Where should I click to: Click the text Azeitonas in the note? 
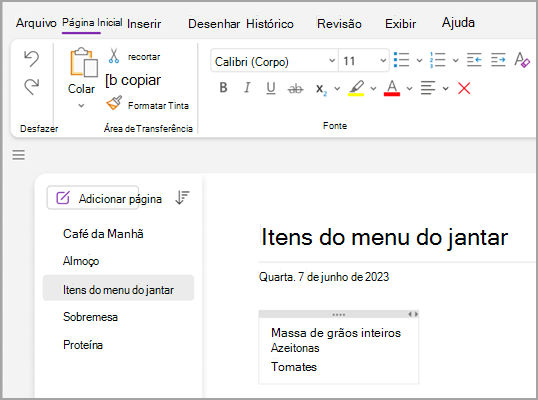point(295,348)
